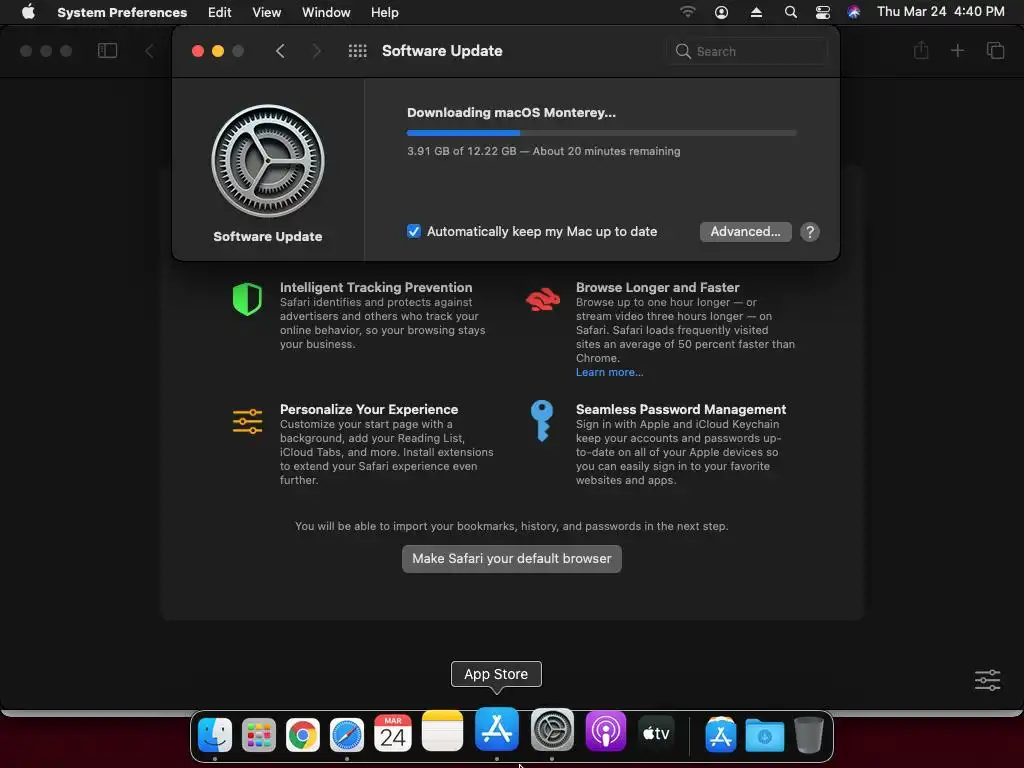1024x768 pixels.
Task: Open Wi-Fi status in menu bar
Action: coord(687,12)
